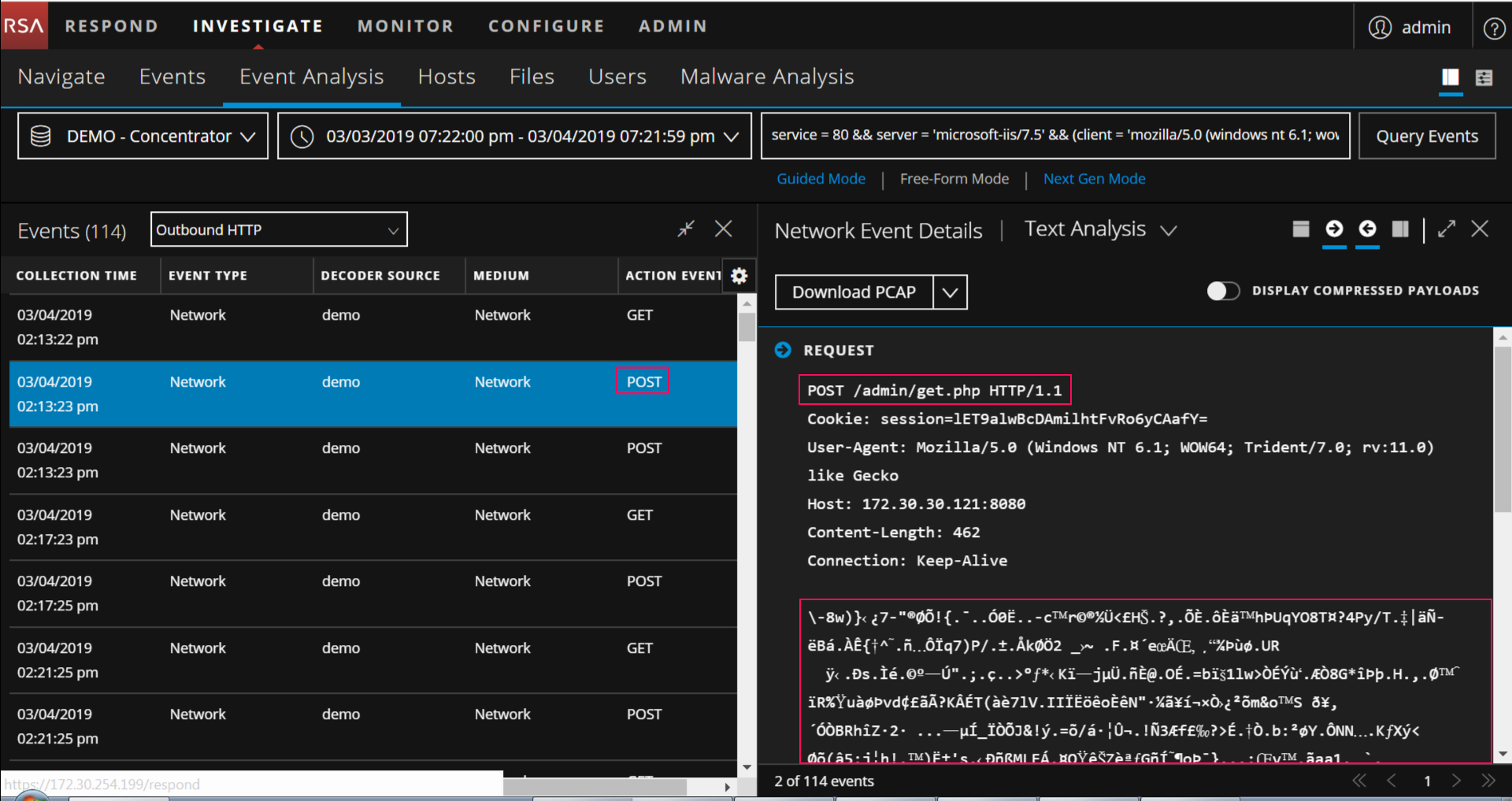The height and width of the screenshot is (801, 1512).
Task: Switch to Guided Mode link
Action: point(821,179)
